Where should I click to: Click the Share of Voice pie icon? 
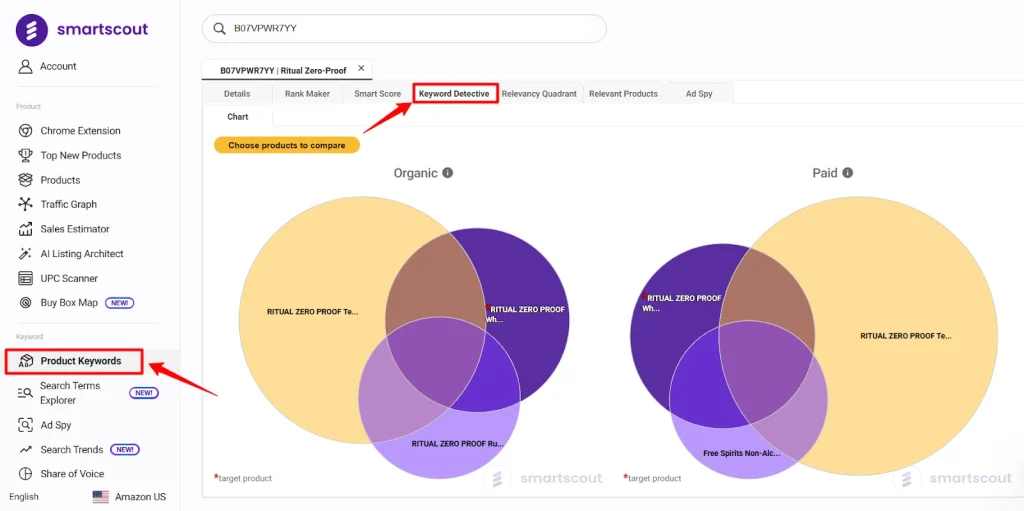pos(25,474)
